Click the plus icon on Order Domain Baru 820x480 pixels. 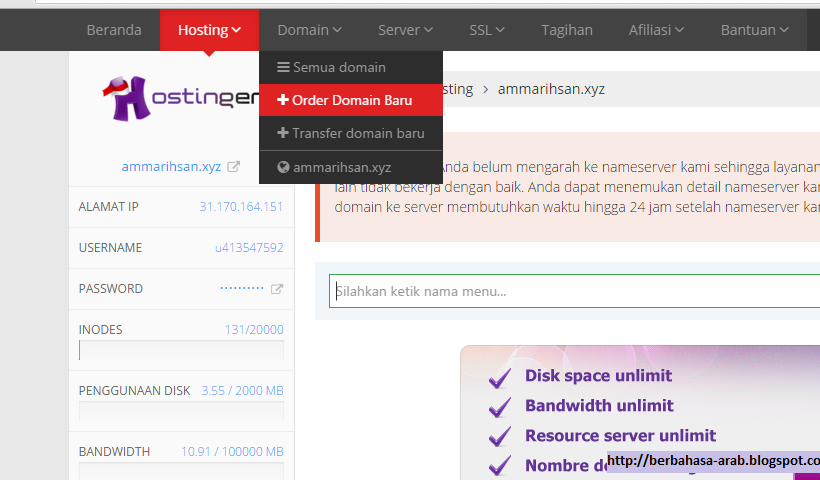click(x=283, y=101)
